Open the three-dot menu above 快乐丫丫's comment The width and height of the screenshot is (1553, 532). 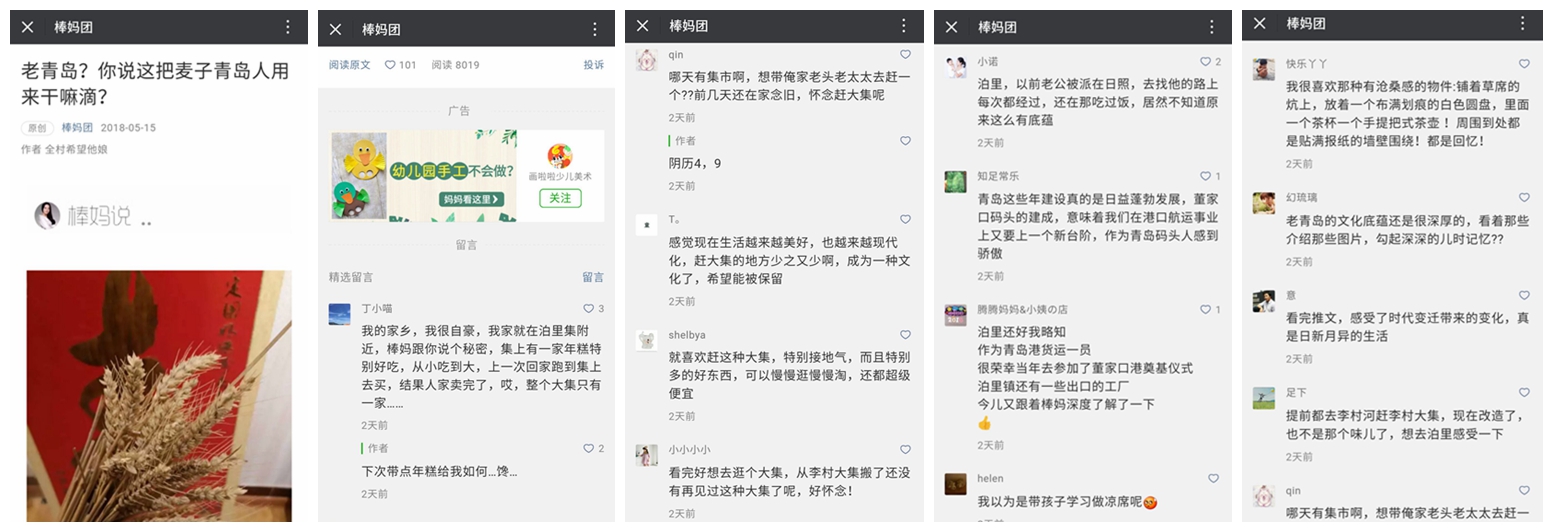point(1523,23)
